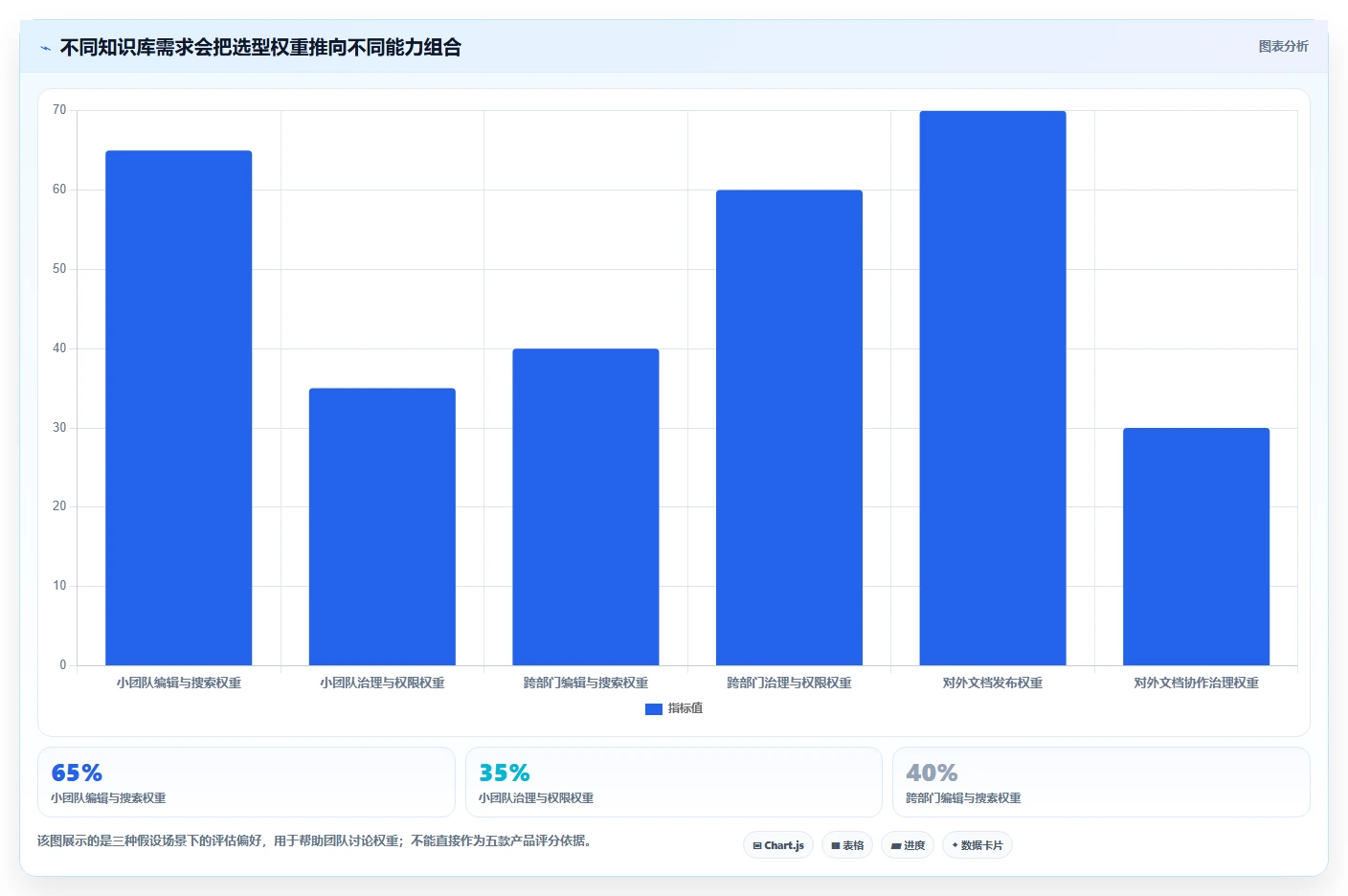This screenshot has width=1348, height=896.
Task: Click the 对外文档发布权重 axis label
Action: point(993,683)
